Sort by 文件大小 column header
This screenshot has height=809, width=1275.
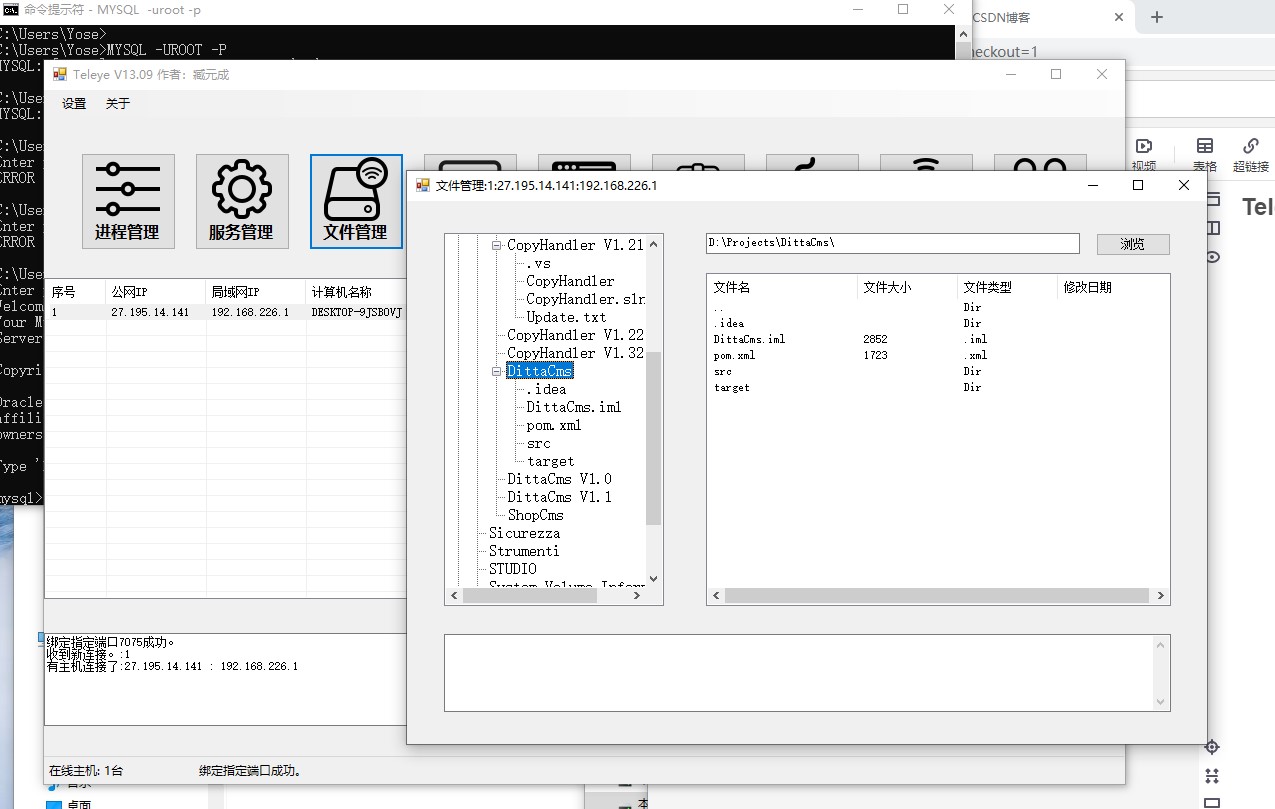click(x=907, y=287)
